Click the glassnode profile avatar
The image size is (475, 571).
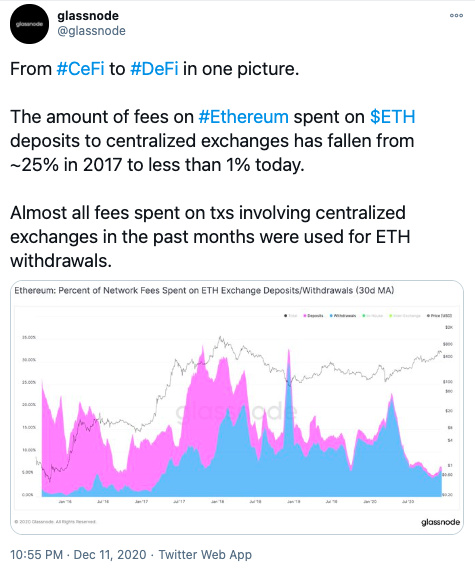[29, 24]
